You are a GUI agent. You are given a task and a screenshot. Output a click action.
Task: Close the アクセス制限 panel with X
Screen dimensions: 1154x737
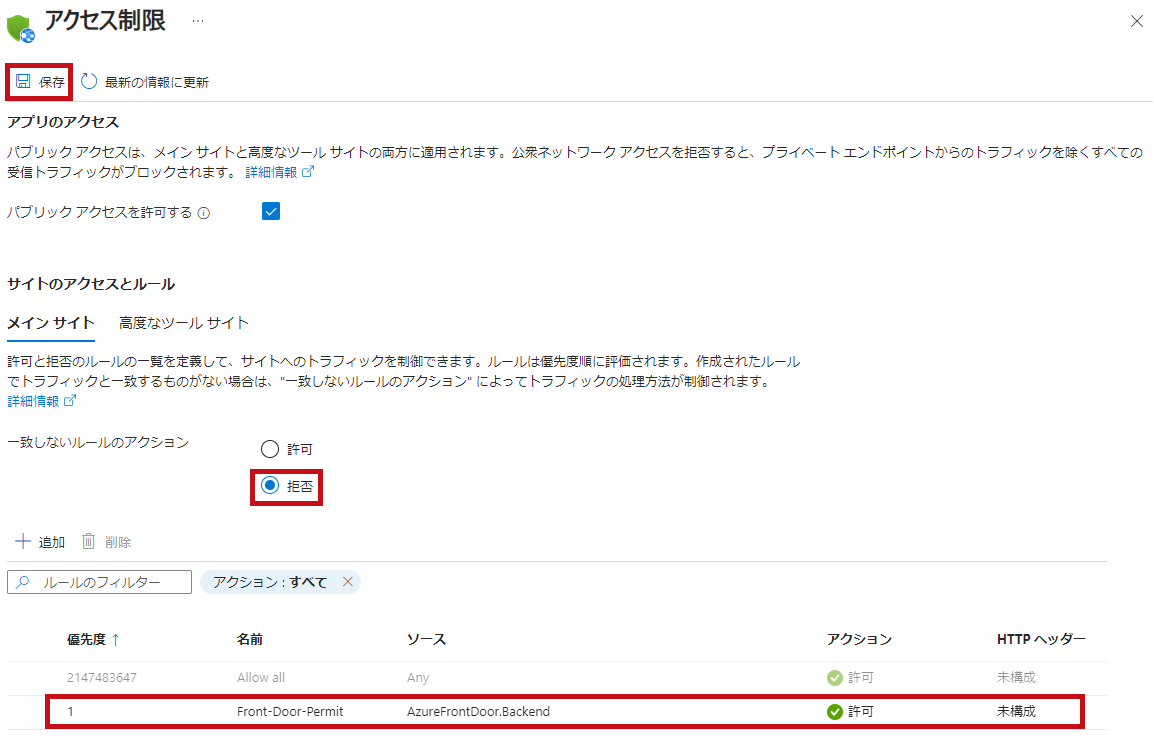point(1136,21)
